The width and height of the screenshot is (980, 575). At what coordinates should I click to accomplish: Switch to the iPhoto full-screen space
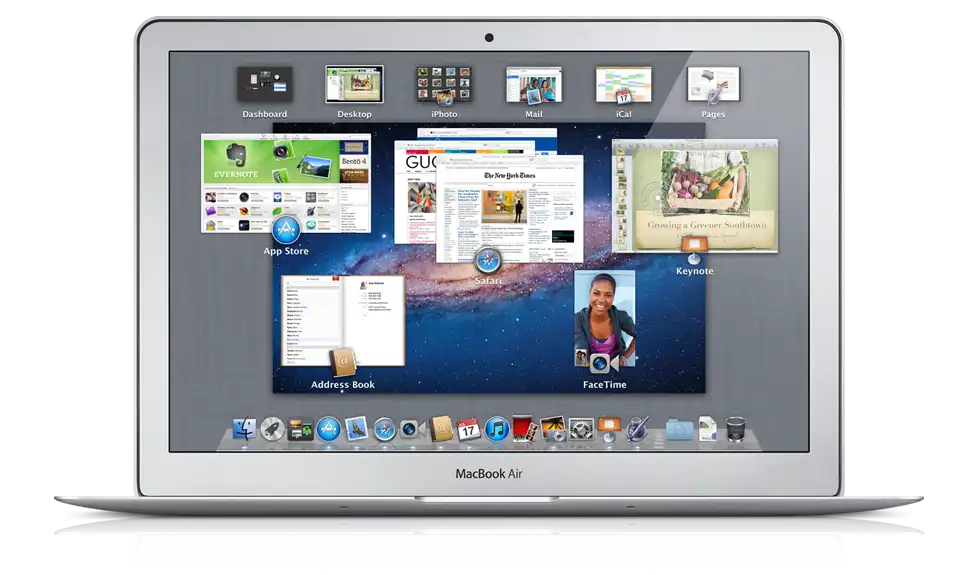pyautogui.click(x=444, y=85)
